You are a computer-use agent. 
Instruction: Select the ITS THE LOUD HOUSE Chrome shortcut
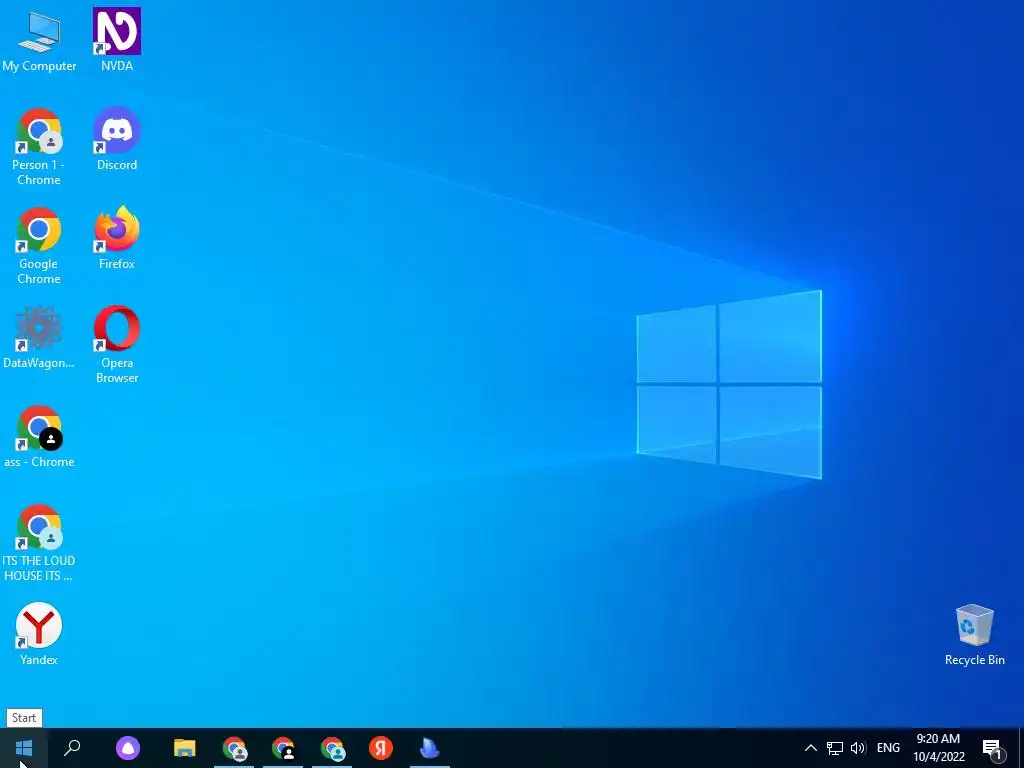[39, 543]
